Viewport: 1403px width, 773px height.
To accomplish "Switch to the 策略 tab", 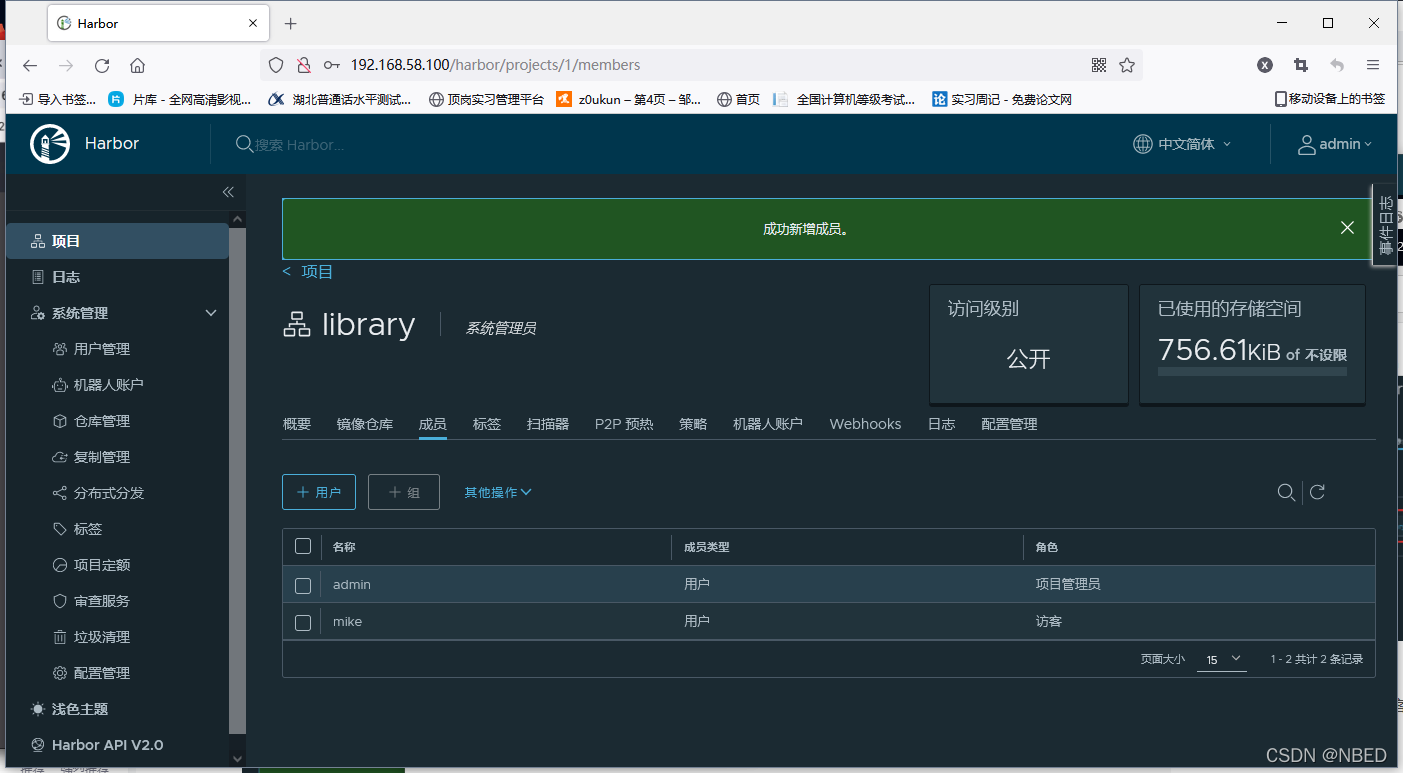I will coord(693,424).
